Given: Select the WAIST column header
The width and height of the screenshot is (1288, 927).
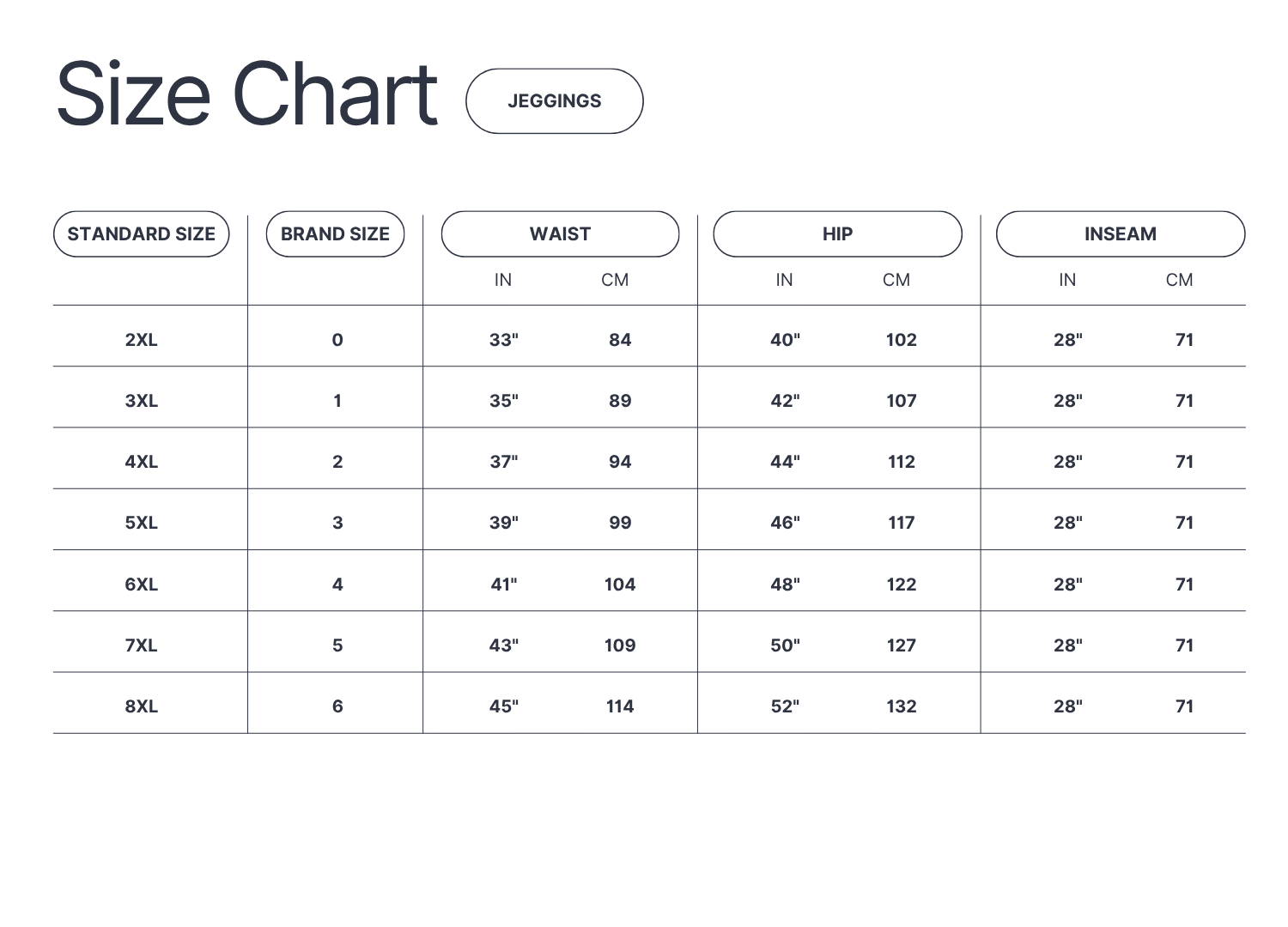Looking at the screenshot, I should (560, 234).
